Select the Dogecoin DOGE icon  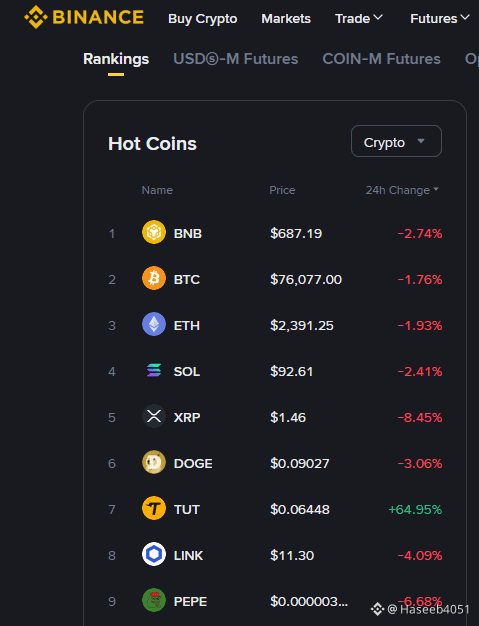pyautogui.click(x=154, y=462)
